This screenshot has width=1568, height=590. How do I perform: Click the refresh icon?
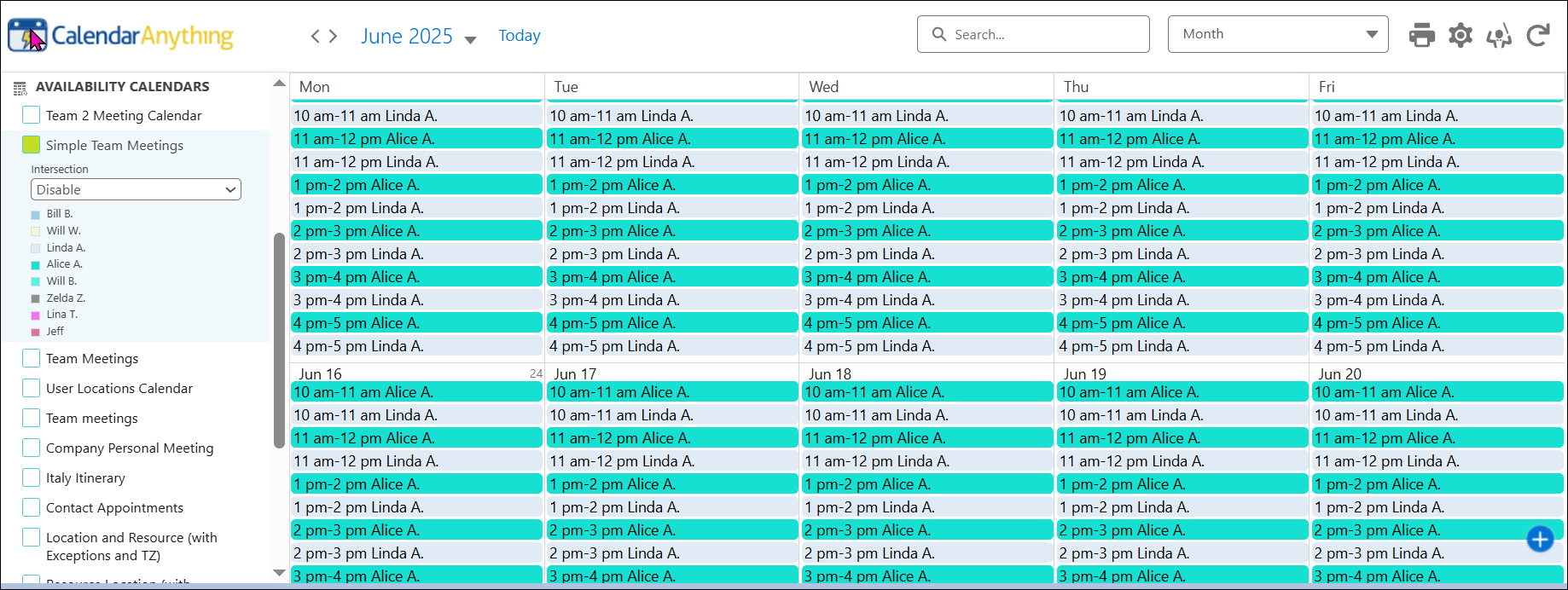1538,36
